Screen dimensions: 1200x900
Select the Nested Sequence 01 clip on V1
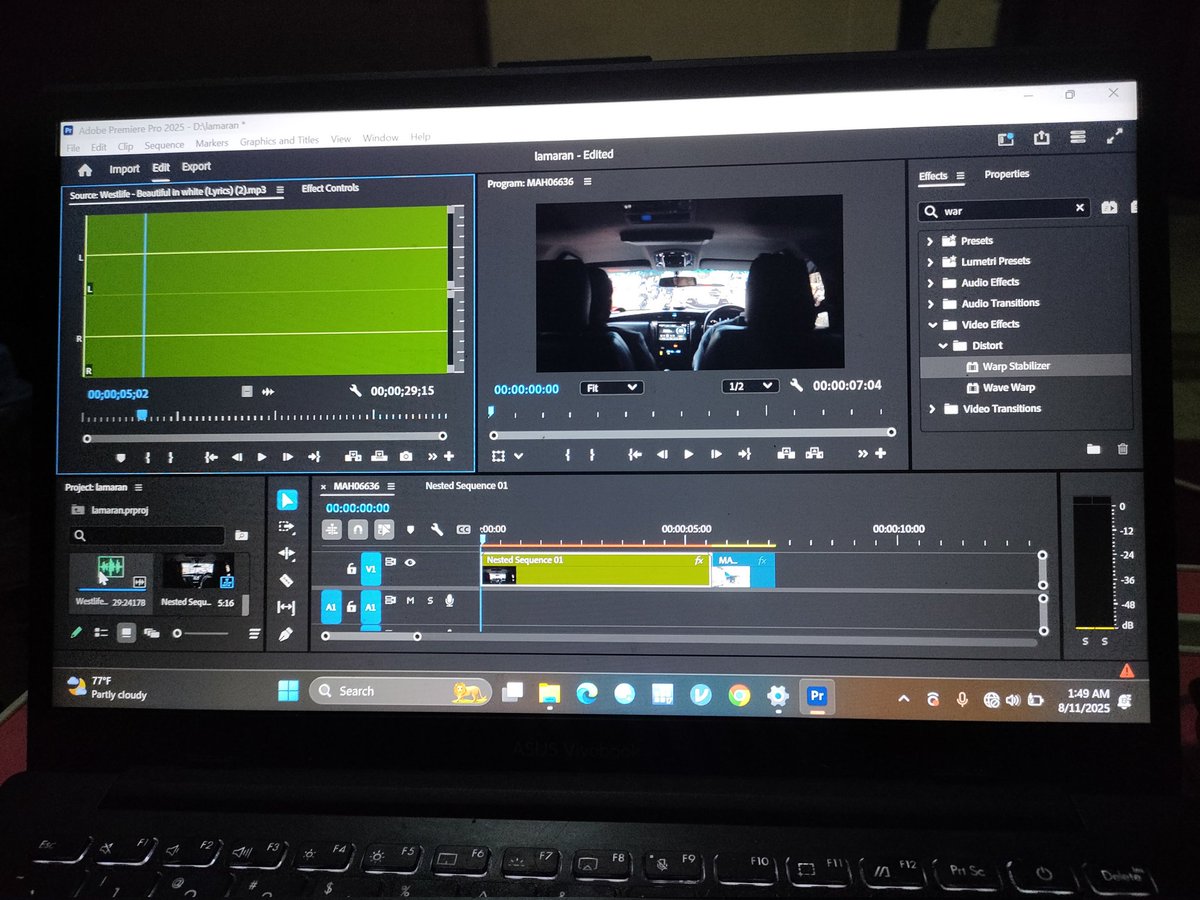596,570
